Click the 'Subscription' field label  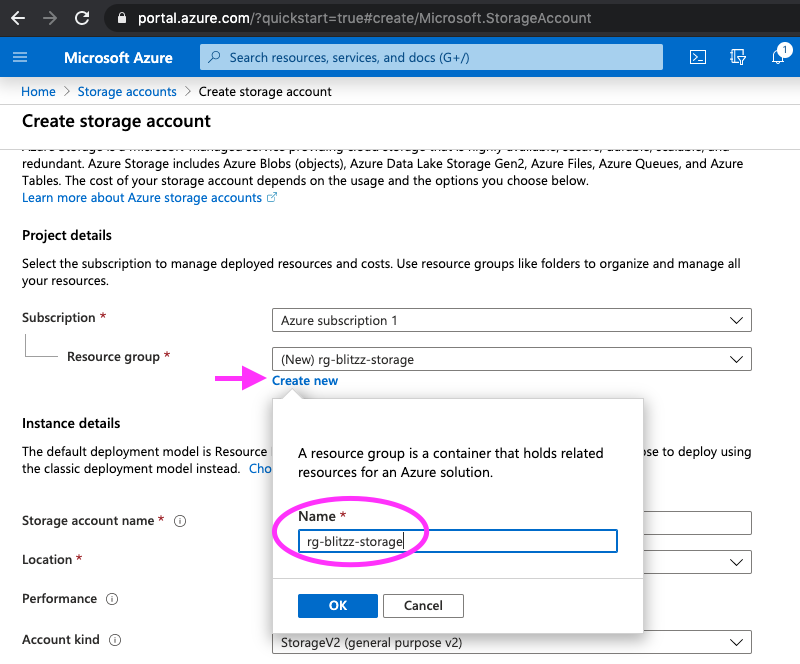click(x=59, y=317)
